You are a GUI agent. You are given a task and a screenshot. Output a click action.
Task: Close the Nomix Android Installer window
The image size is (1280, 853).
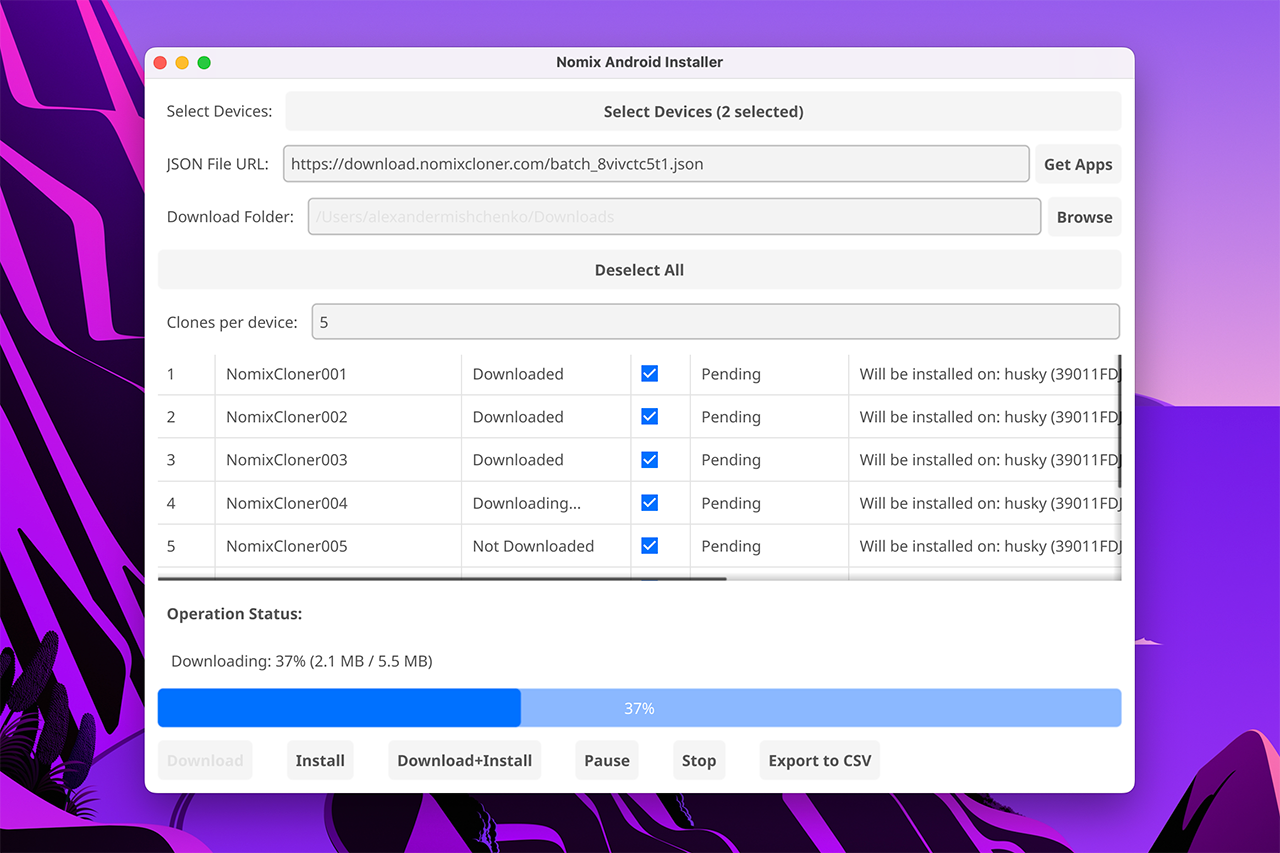click(160, 62)
